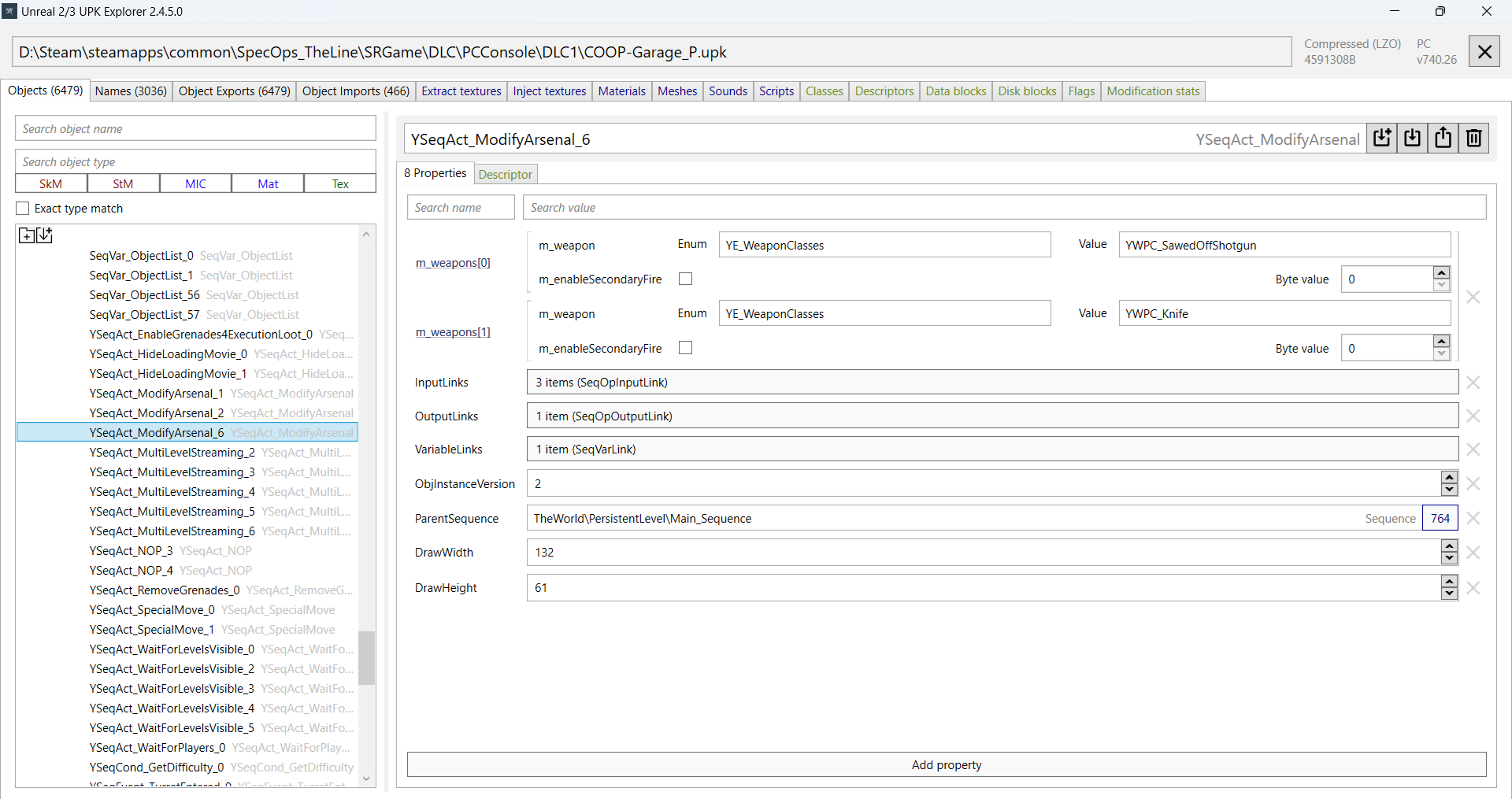The image size is (1512, 799).
Task: Remove the DrawHeight property with its X
Action: tap(1473, 588)
